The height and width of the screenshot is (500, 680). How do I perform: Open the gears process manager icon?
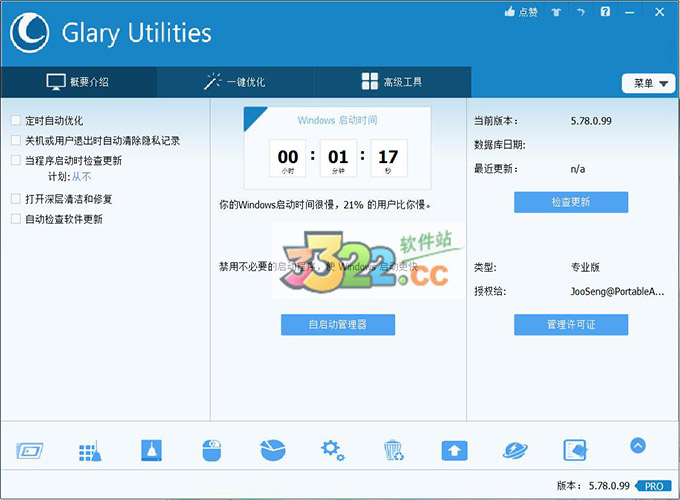coord(333,451)
